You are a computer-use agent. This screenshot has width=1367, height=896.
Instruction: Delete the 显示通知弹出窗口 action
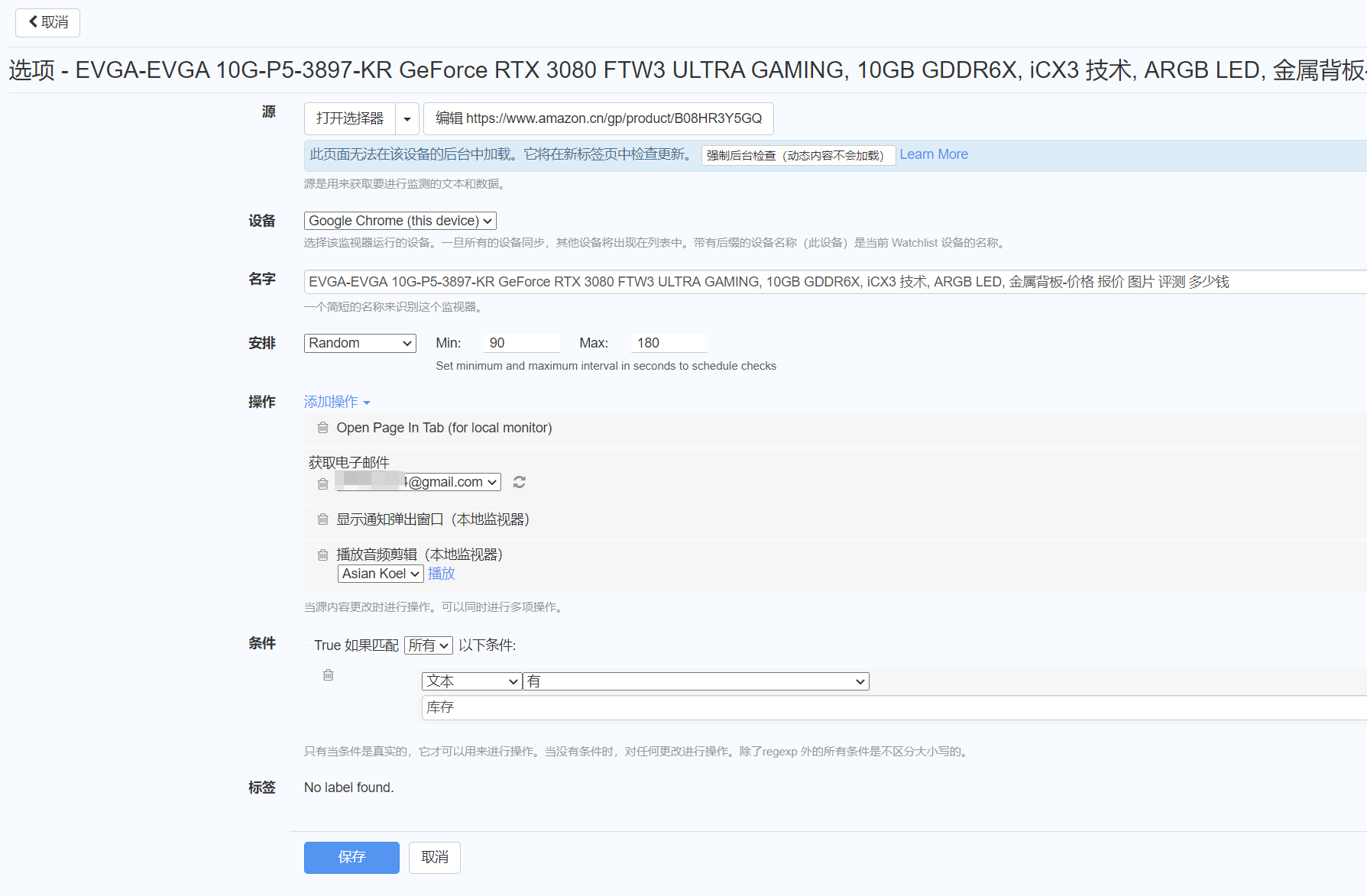pos(323,519)
